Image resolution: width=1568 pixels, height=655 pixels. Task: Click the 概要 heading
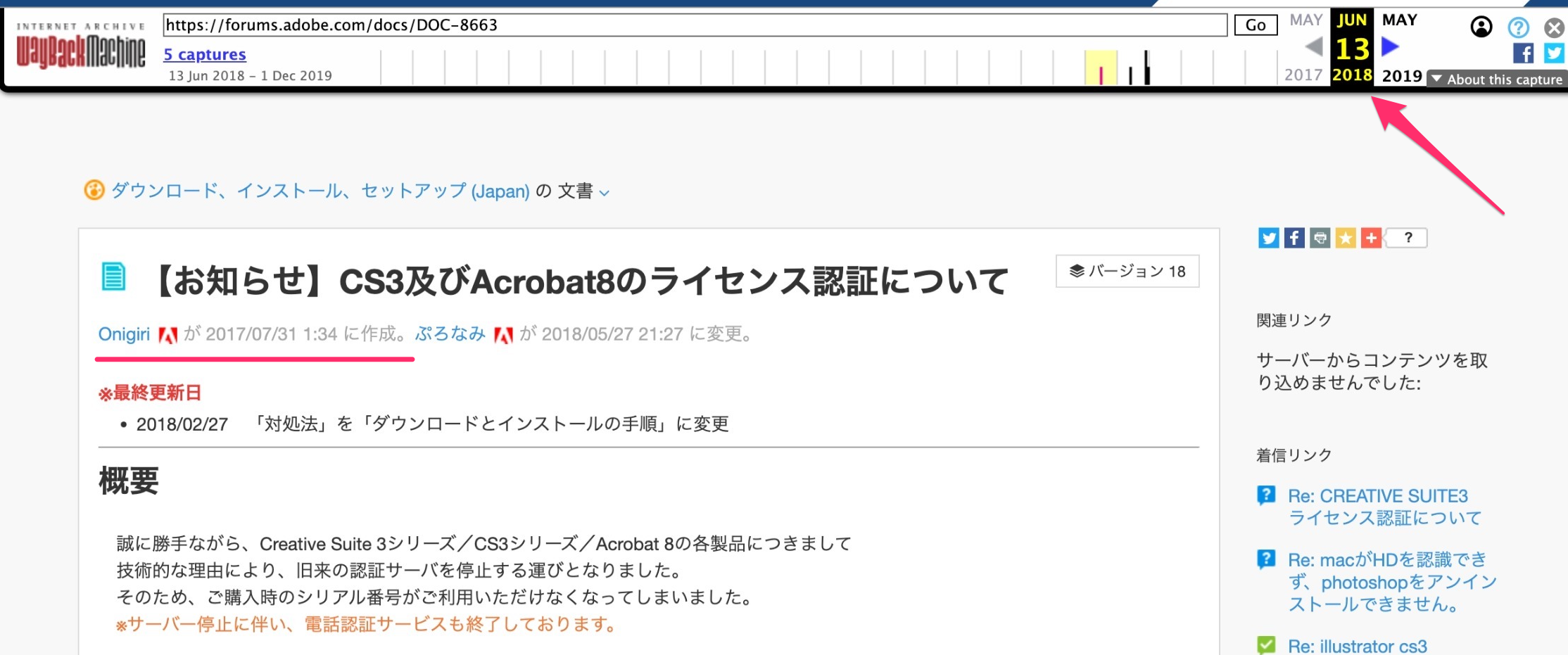click(129, 481)
